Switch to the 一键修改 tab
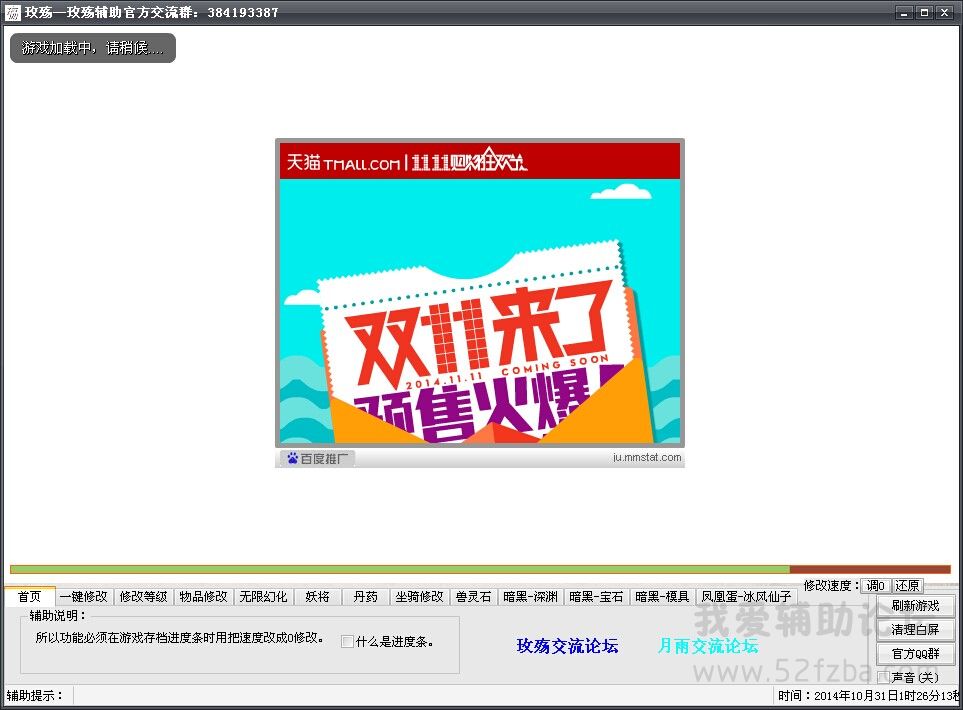Image resolution: width=963 pixels, height=710 pixels. 84,597
